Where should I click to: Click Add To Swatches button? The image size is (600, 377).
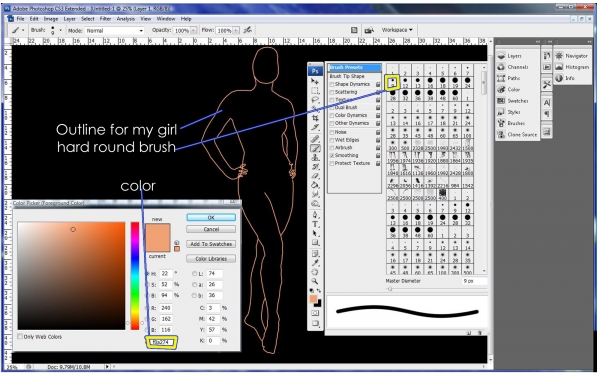[211, 244]
